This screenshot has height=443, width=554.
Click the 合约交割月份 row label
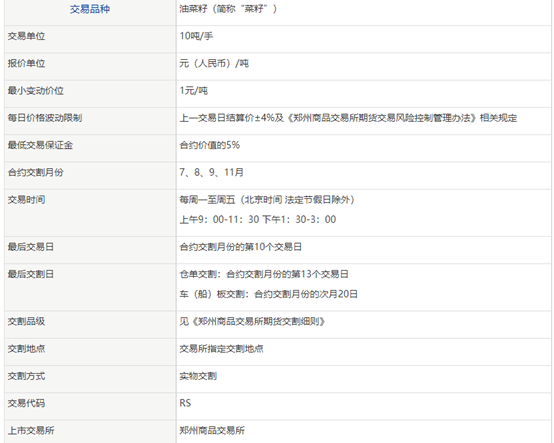36,172
